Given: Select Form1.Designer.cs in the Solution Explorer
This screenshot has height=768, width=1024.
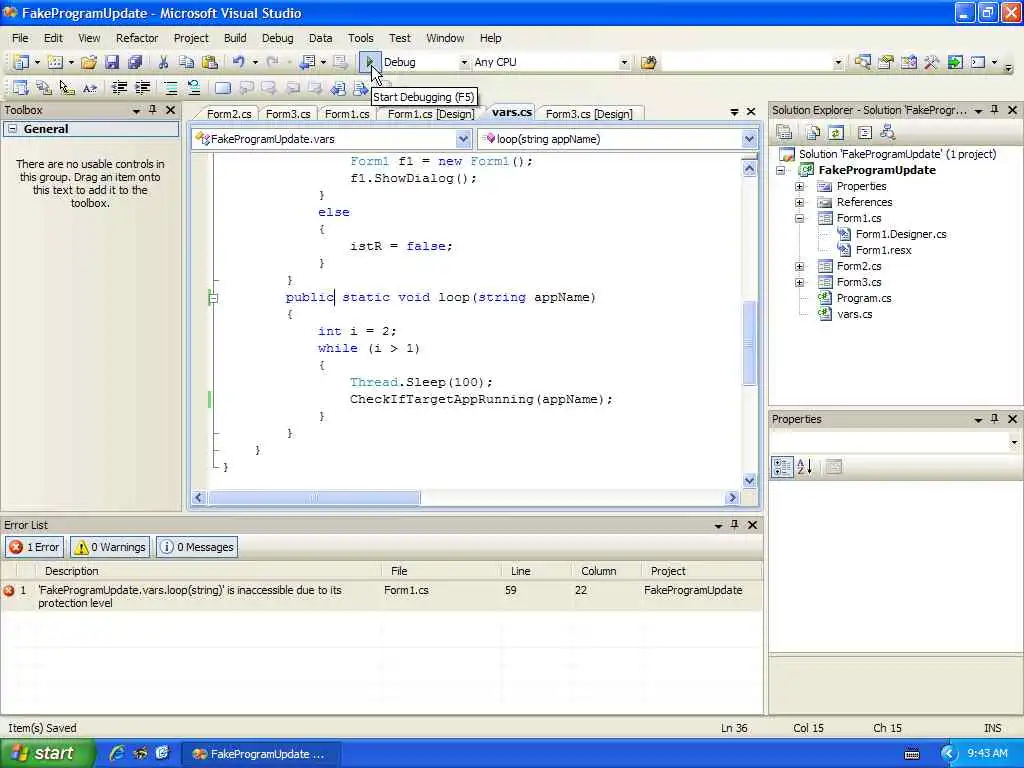Looking at the screenshot, I should click(x=901, y=234).
